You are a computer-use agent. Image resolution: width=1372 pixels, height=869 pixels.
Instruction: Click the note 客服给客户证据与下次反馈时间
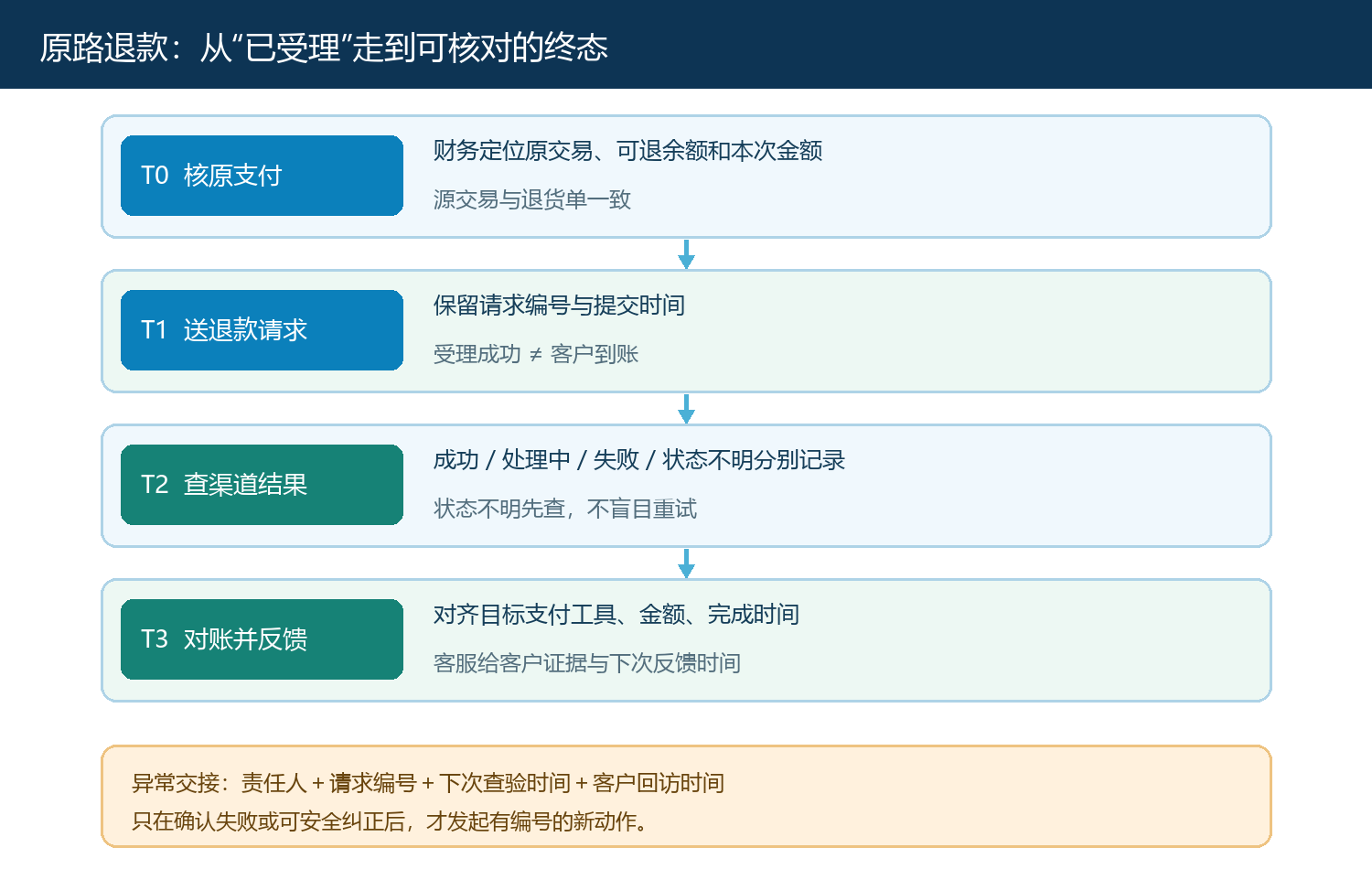(x=587, y=663)
